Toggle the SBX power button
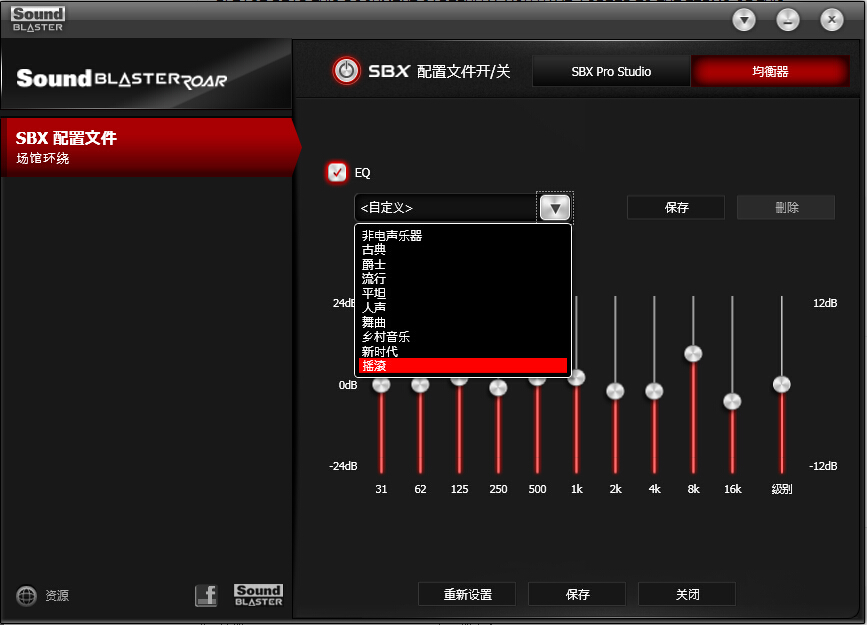 [x=346, y=71]
